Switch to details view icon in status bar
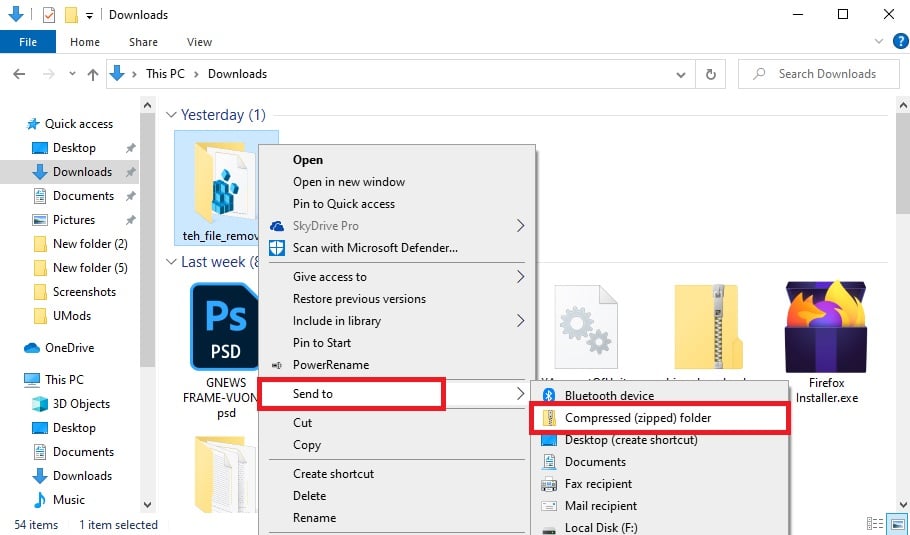 (x=875, y=523)
